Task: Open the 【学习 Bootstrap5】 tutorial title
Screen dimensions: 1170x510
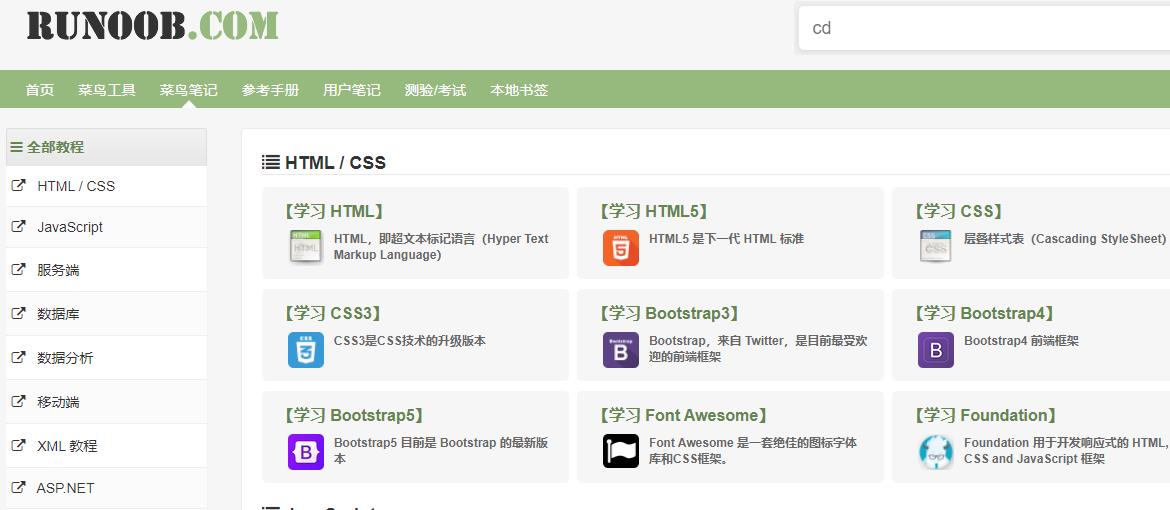Action: [x=354, y=416]
